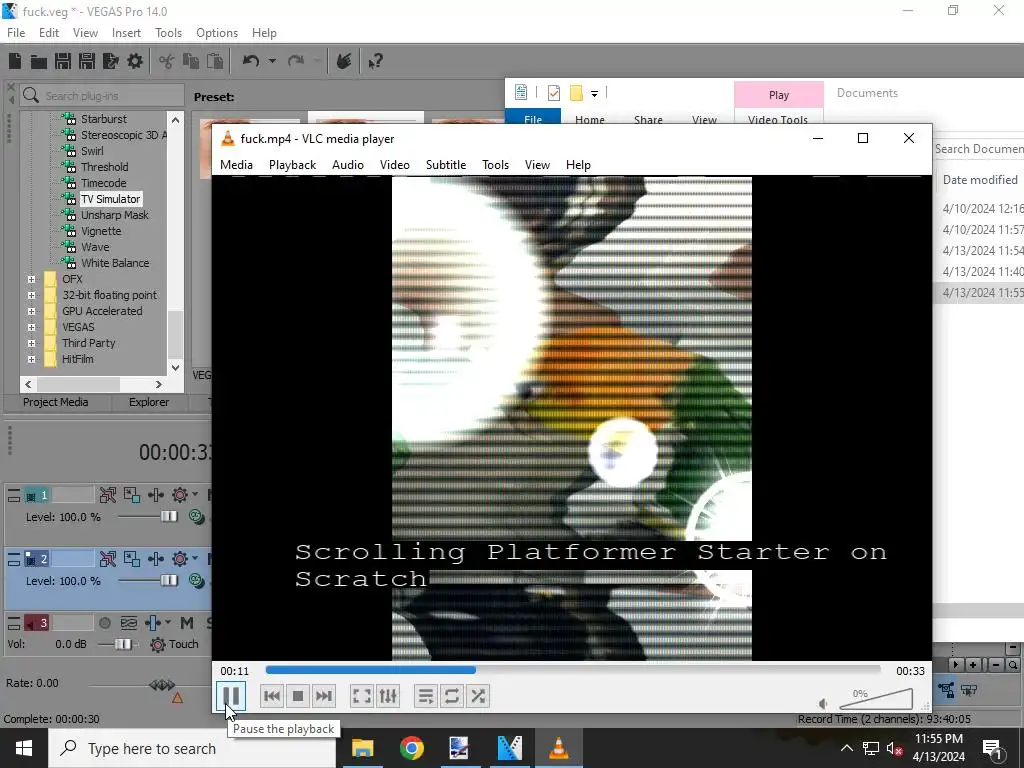
Task: Open VLC extended settings equalizer icon
Action: tap(388, 696)
